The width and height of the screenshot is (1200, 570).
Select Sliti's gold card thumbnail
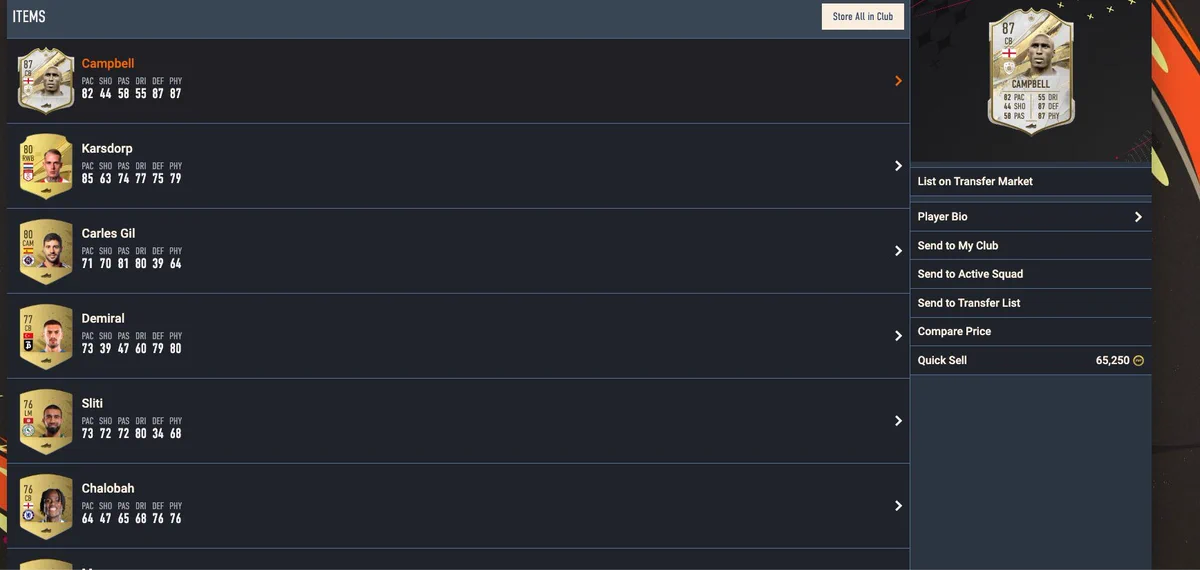pos(46,421)
